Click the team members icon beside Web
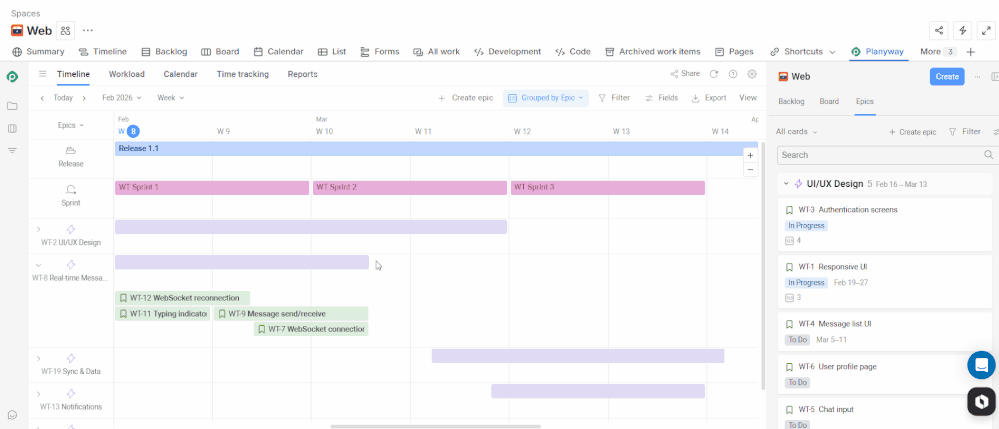The image size is (999, 429). click(66, 31)
